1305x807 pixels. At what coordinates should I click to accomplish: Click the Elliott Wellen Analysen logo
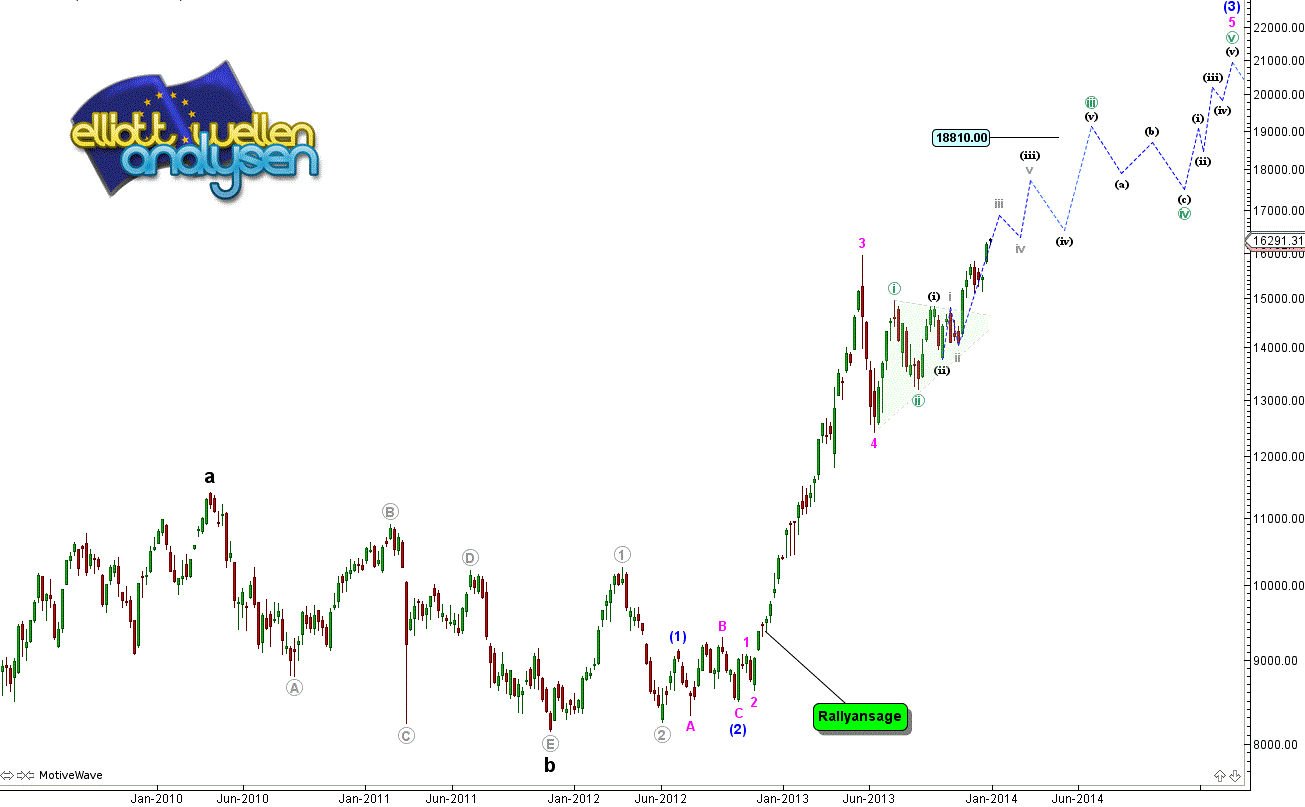click(x=192, y=137)
